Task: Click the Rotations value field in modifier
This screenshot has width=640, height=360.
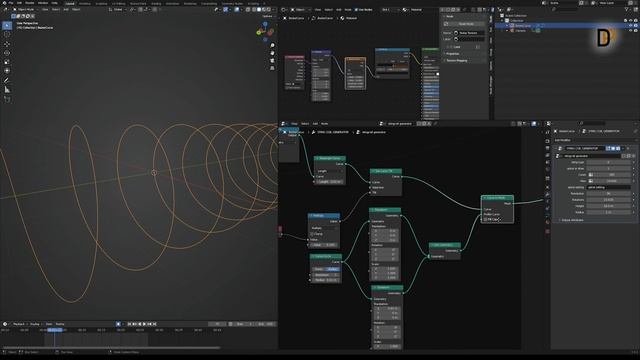Action: click(608, 200)
